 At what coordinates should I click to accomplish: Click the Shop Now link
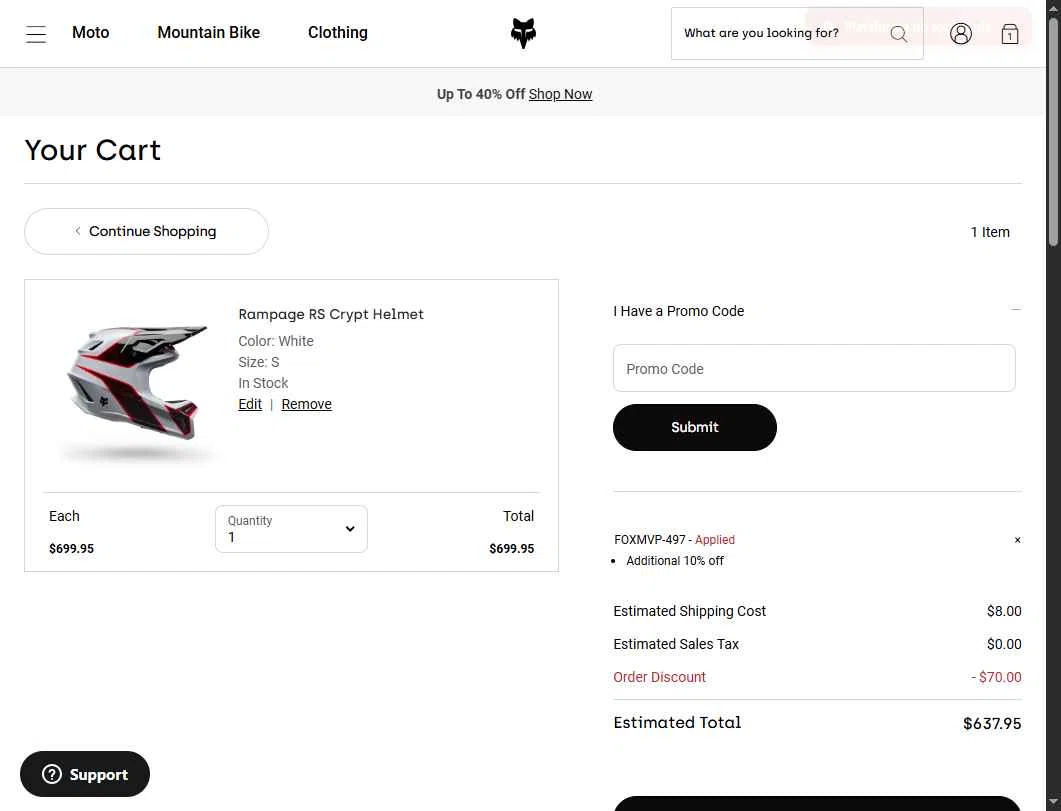[560, 94]
